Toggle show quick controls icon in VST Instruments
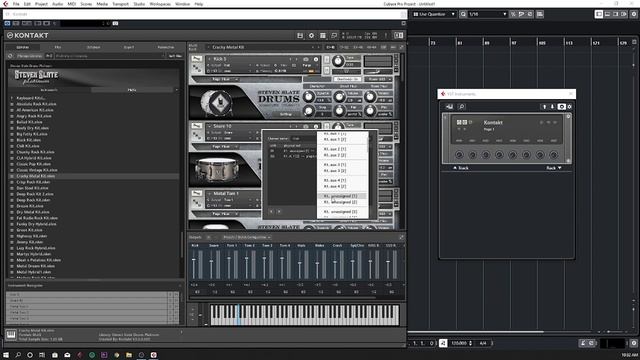The width and height of the screenshot is (640, 360). coord(562,107)
